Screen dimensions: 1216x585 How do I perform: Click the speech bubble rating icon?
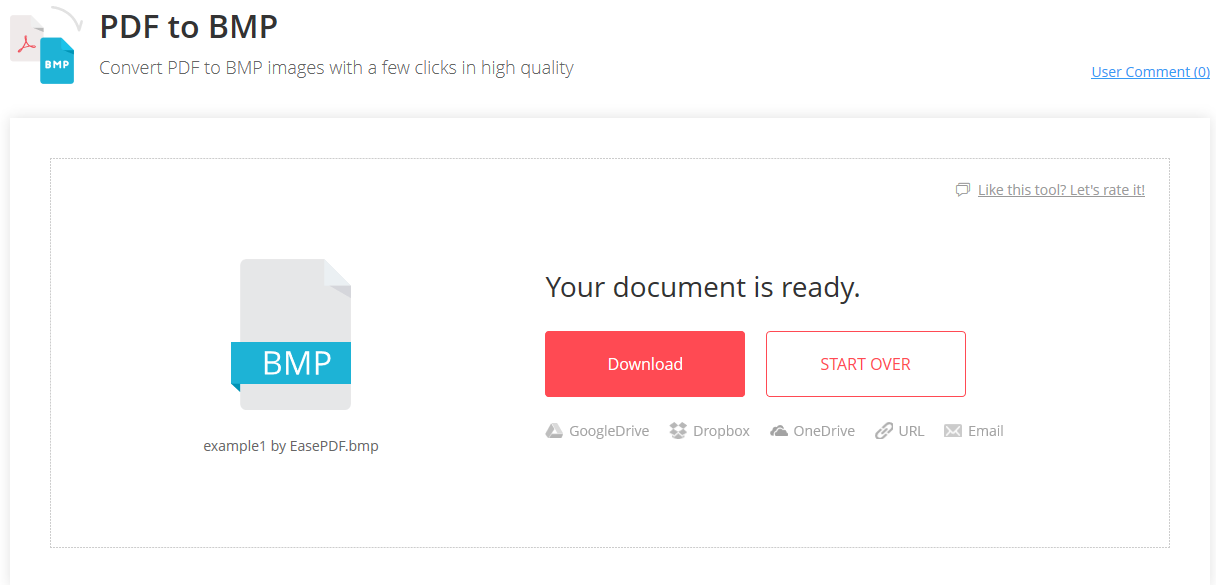962,189
